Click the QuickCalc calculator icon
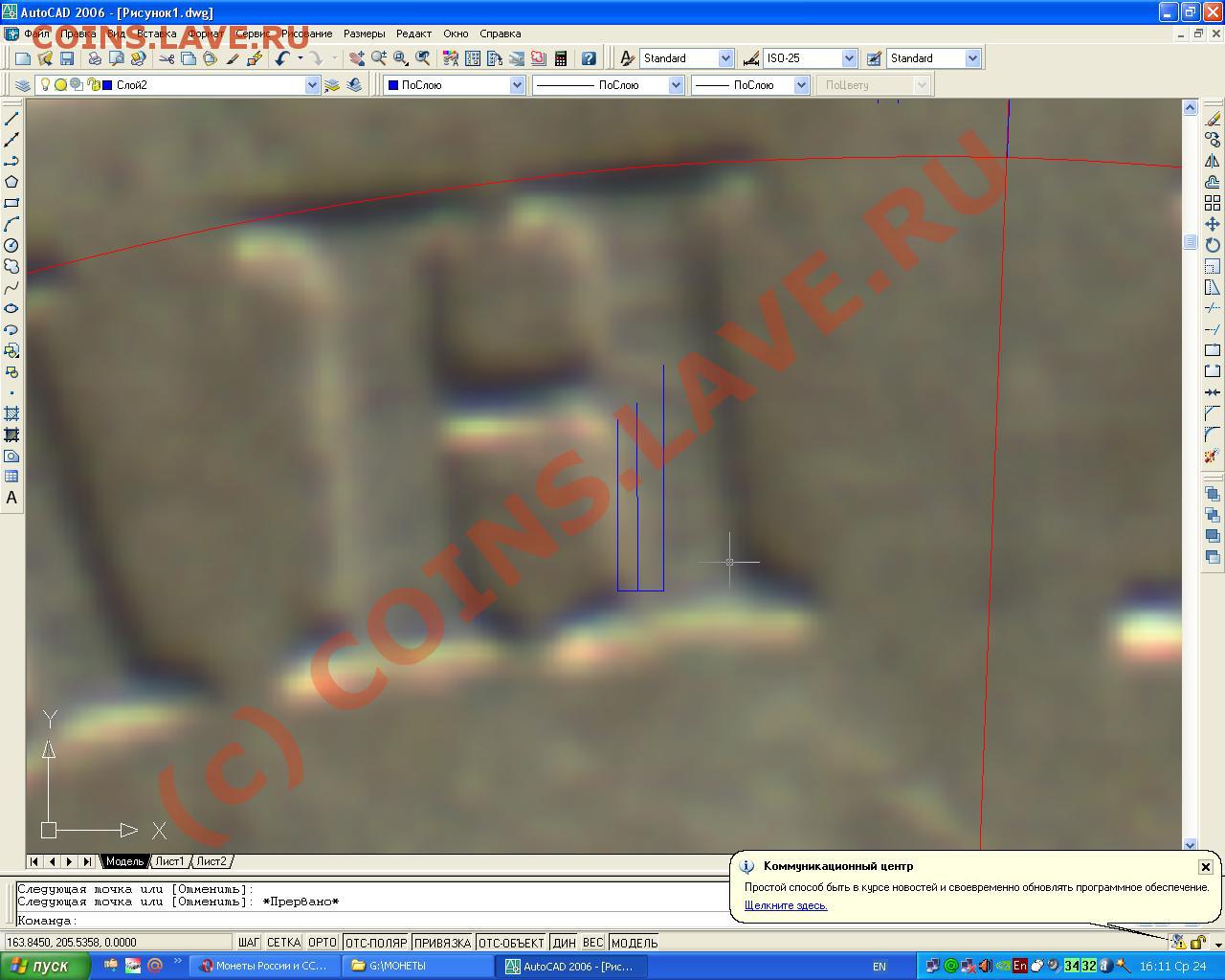The image size is (1225, 980). [x=561, y=58]
